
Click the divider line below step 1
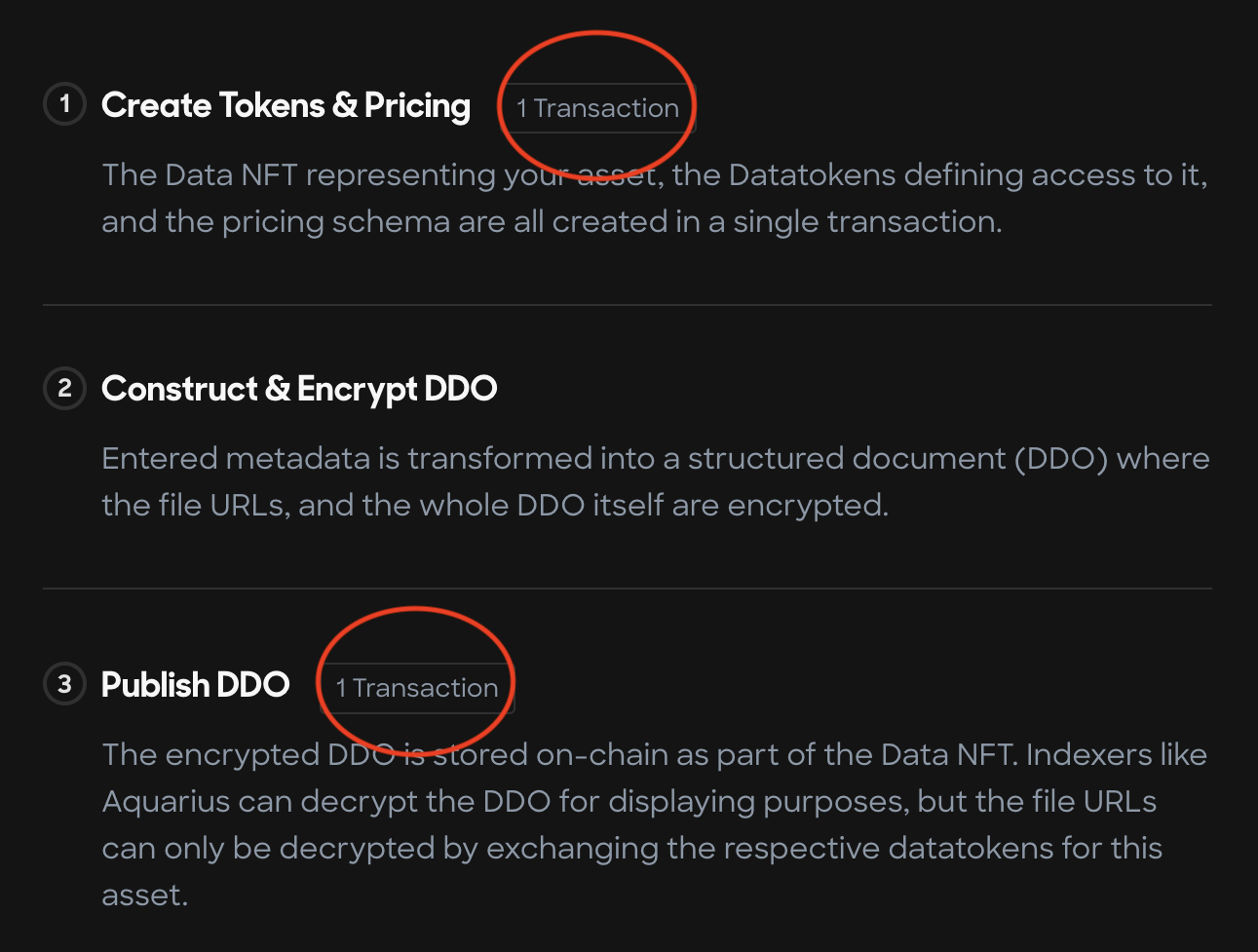coord(628,305)
